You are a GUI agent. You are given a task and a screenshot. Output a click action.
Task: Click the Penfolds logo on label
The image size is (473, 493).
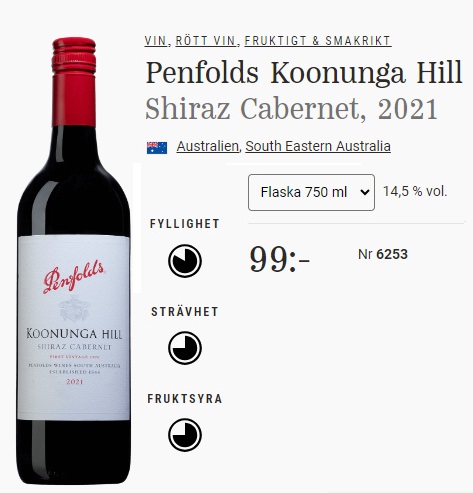[74, 276]
